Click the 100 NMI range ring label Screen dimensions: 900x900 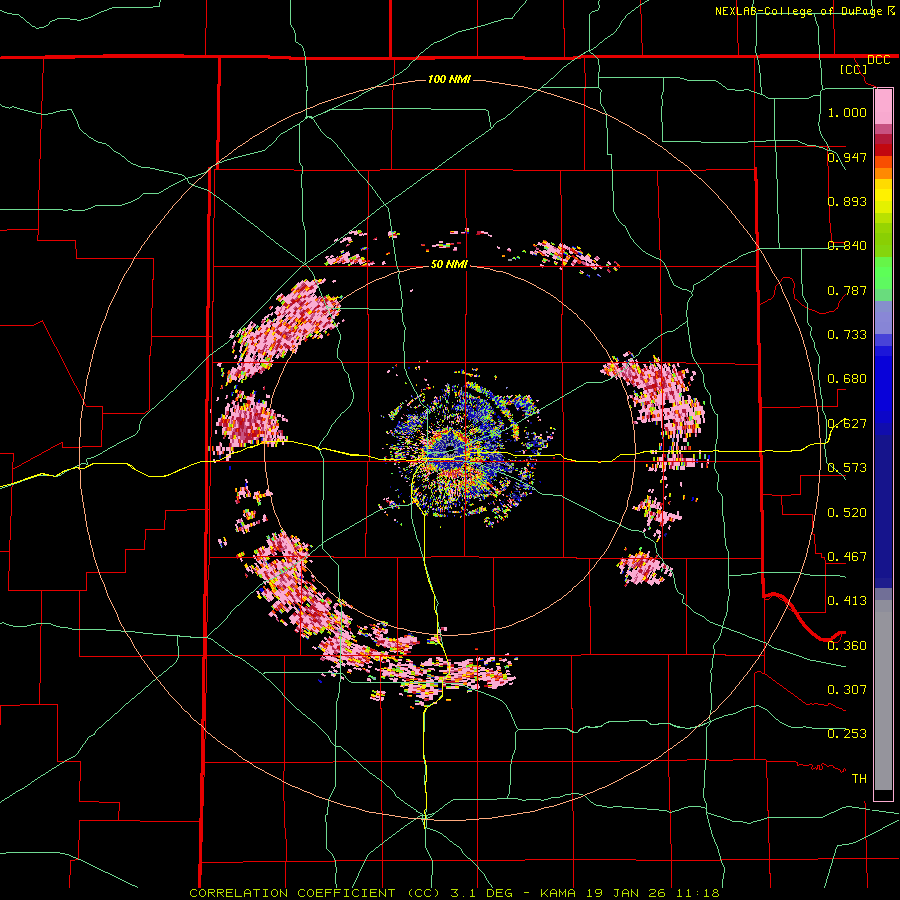[449, 79]
